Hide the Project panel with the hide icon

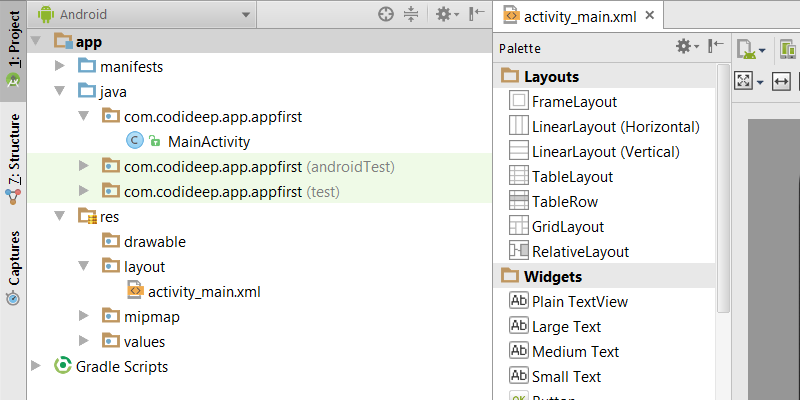pos(477,15)
